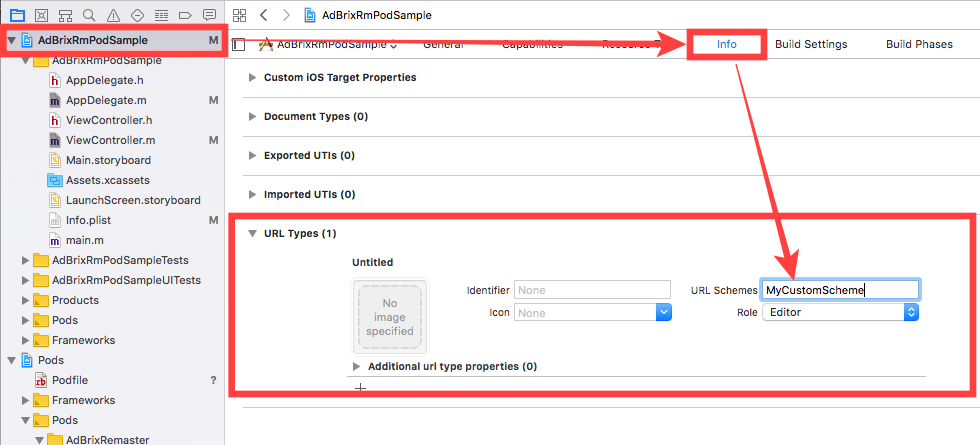Click the Identifier text field

click(591, 290)
